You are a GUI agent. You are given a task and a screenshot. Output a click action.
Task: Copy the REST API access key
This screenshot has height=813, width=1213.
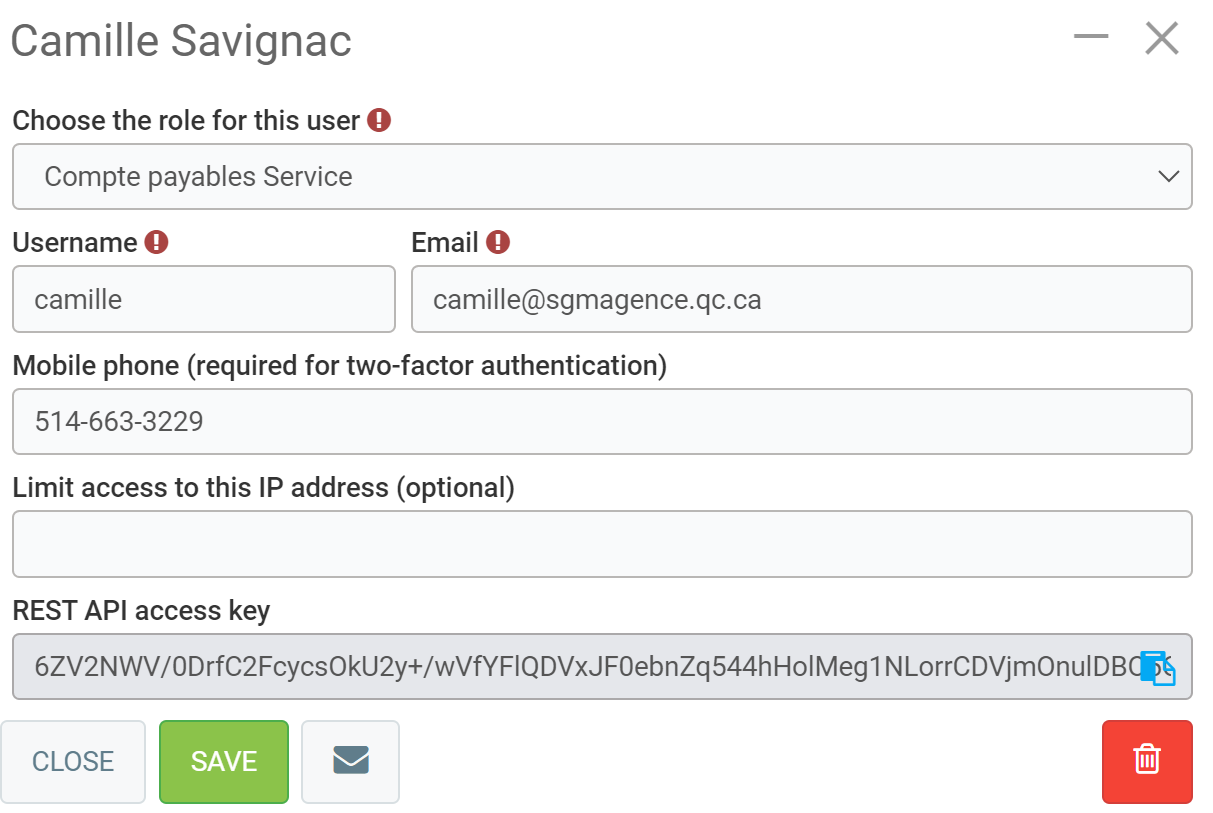pyautogui.click(x=1157, y=668)
